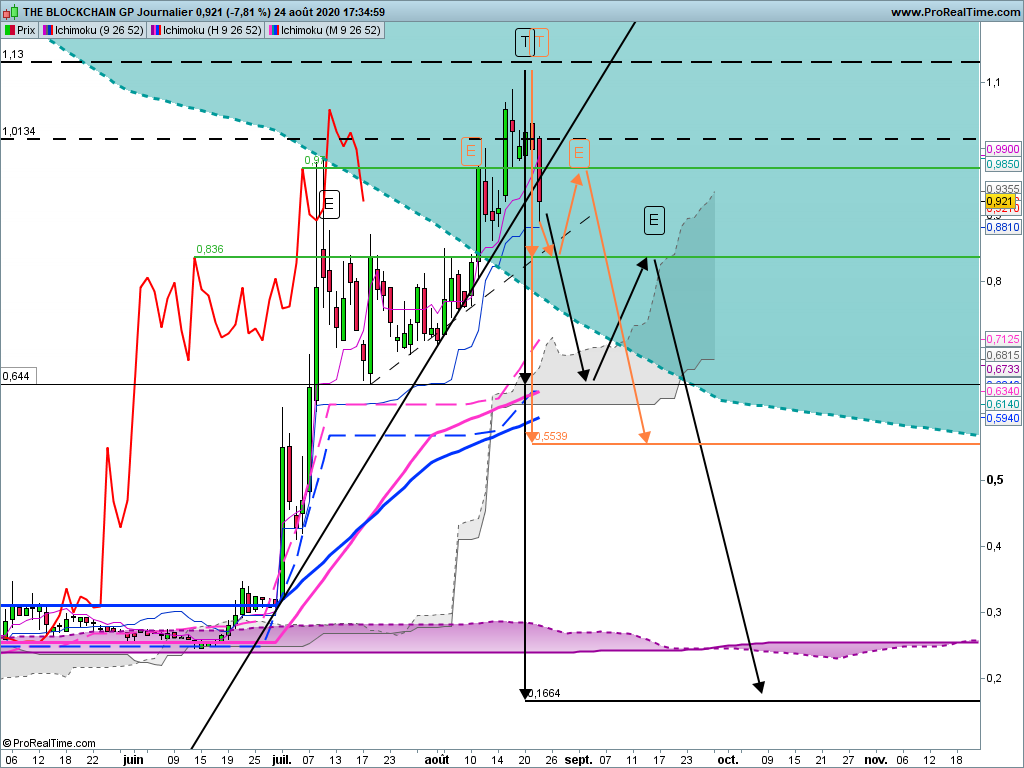The width and height of the screenshot is (1024, 768).
Task: Click the 0,2 price axis tick
Action: pyautogui.click(x=993, y=679)
